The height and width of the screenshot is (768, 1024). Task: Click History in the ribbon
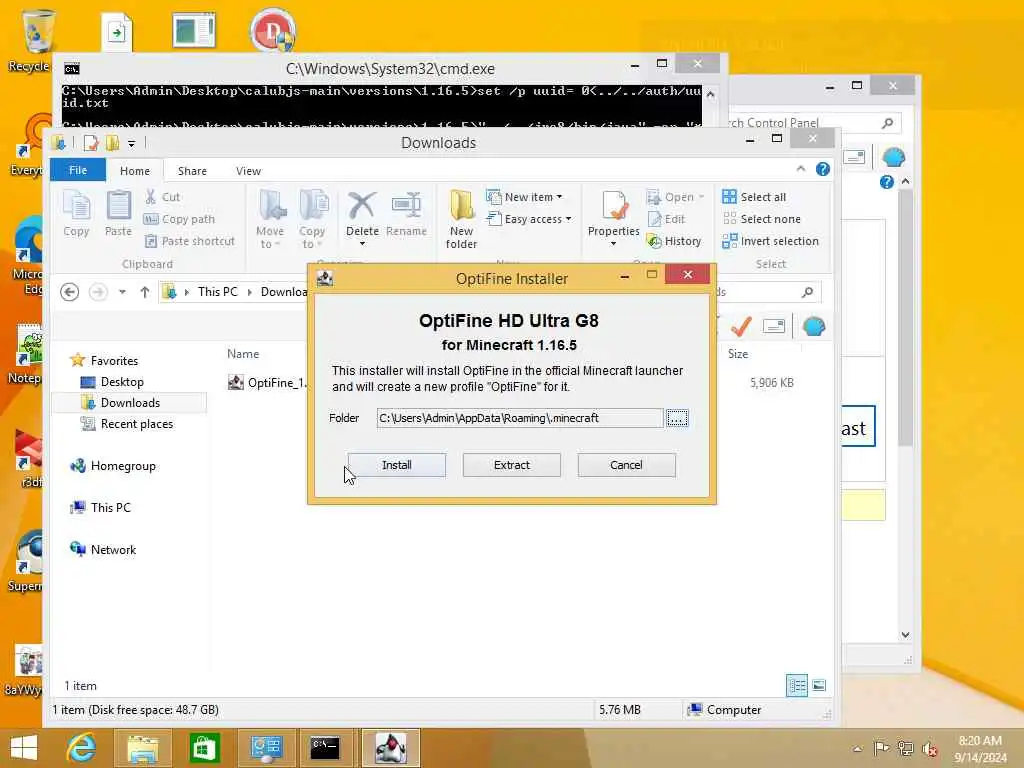click(674, 241)
